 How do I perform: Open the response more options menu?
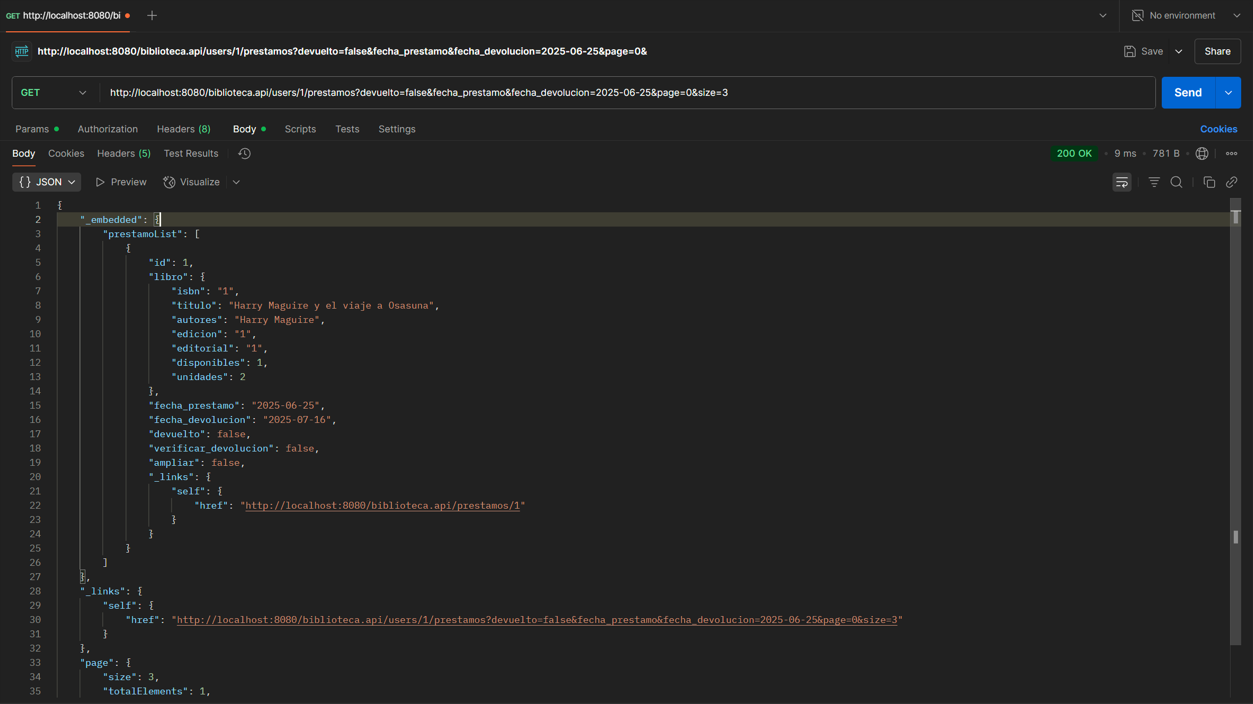1231,154
